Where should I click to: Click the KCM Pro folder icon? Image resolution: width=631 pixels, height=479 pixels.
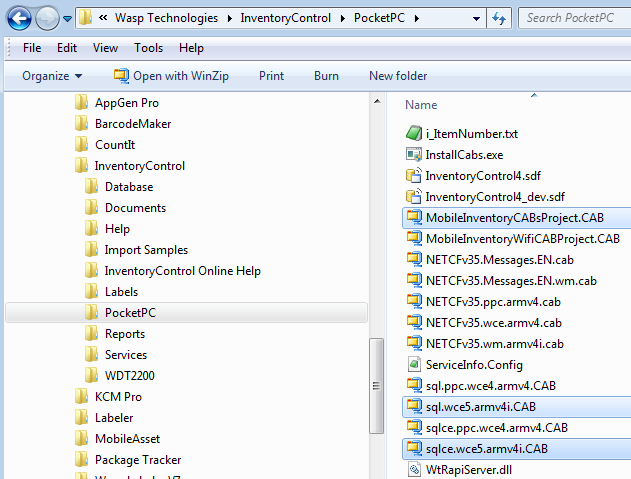click(x=81, y=396)
